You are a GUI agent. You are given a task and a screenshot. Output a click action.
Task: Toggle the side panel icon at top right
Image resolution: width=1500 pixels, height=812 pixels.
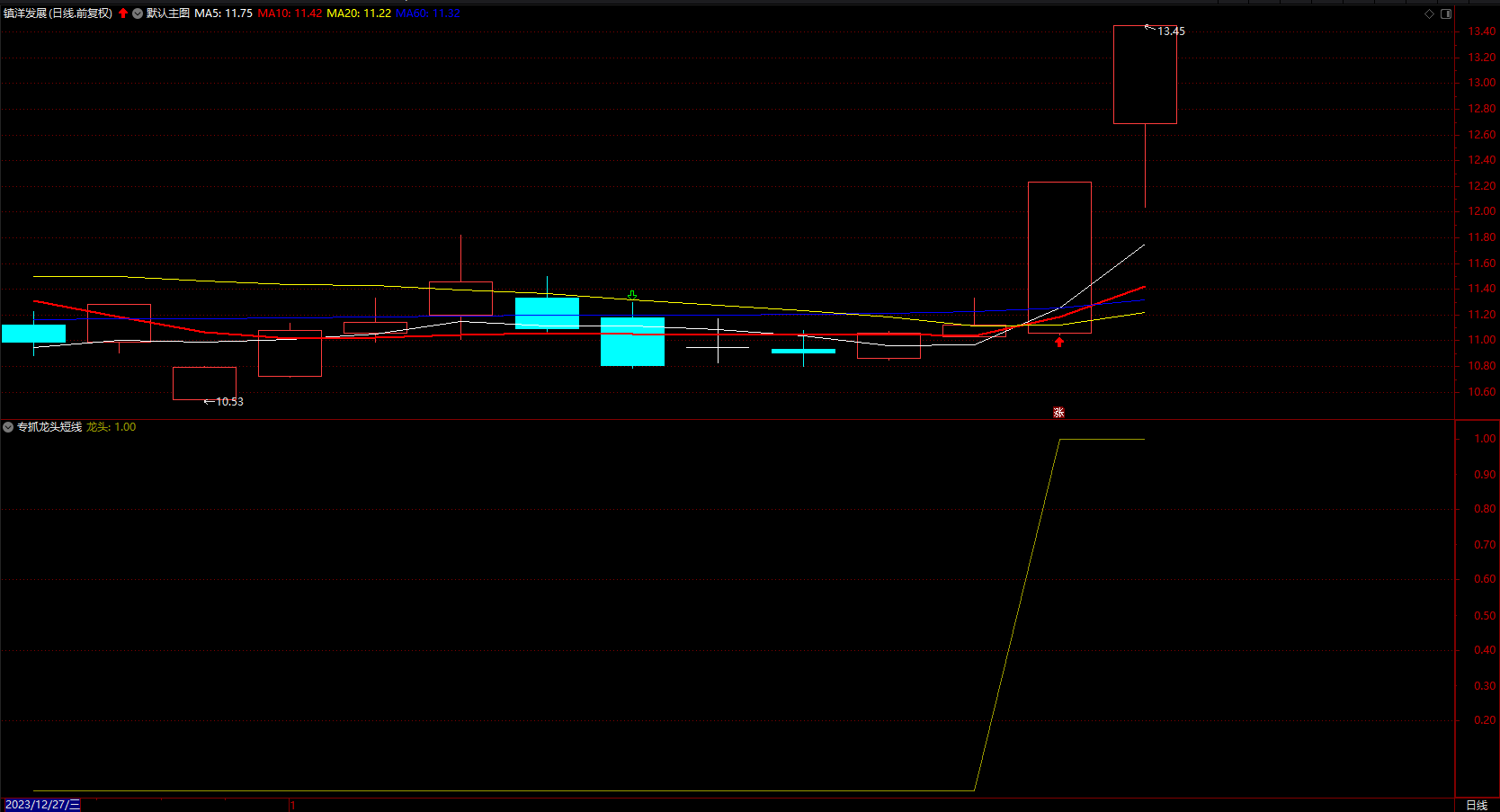pyautogui.click(x=1446, y=13)
